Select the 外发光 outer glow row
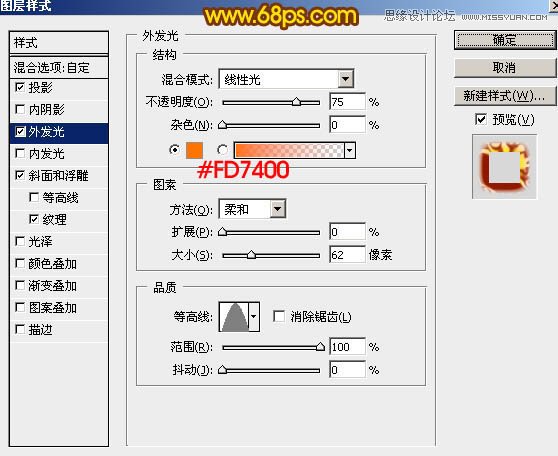 (59, 132)
